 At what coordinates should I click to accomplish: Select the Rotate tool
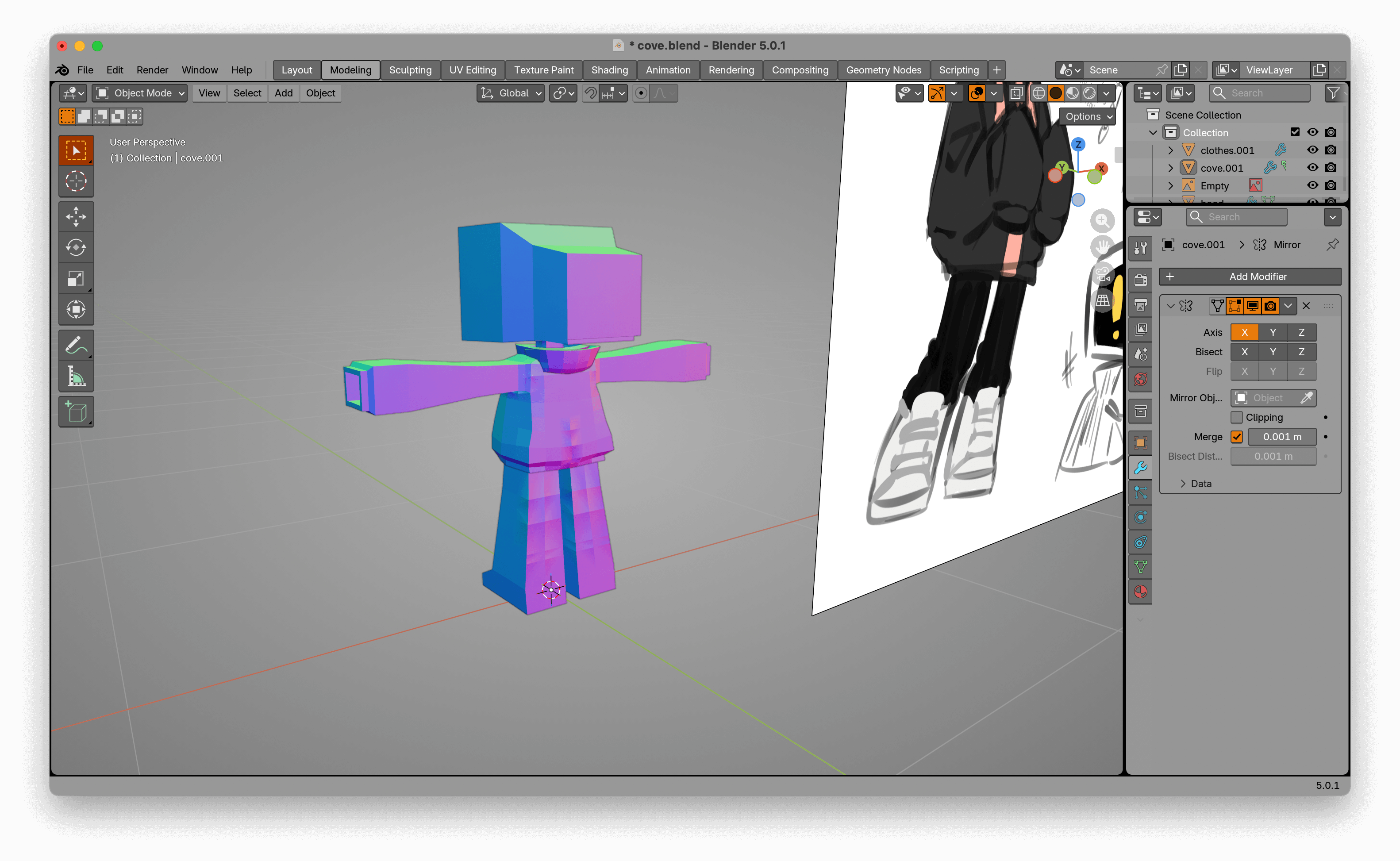click(76, 248)
